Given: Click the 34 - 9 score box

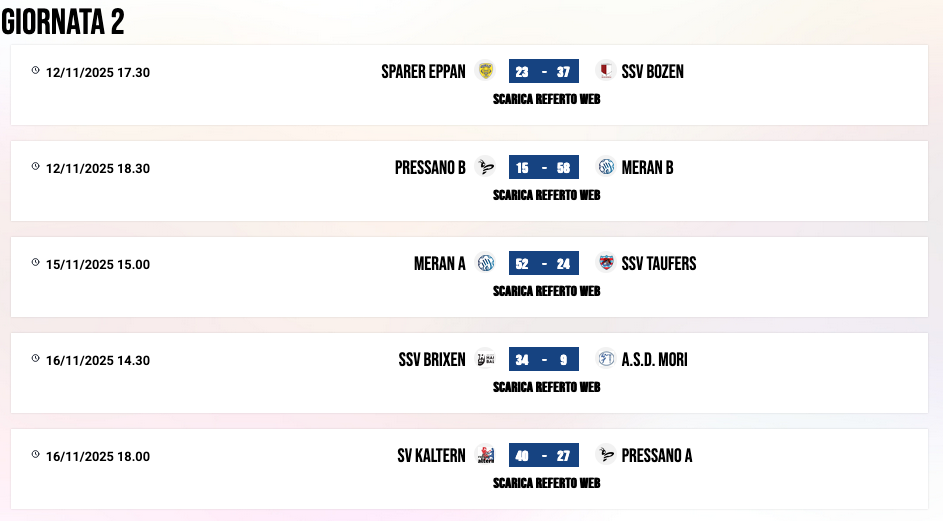Looking at the screenshot, I should pyautogui.click(x=544, y=360).
